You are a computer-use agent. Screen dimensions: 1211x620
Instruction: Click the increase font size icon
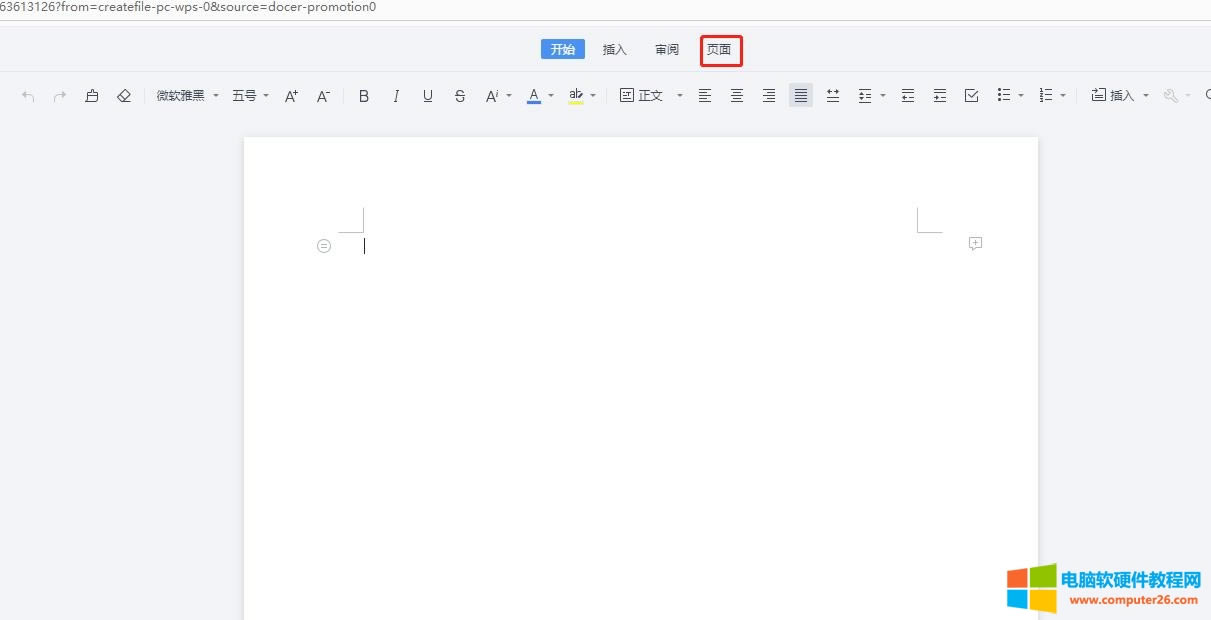(291, 96)
